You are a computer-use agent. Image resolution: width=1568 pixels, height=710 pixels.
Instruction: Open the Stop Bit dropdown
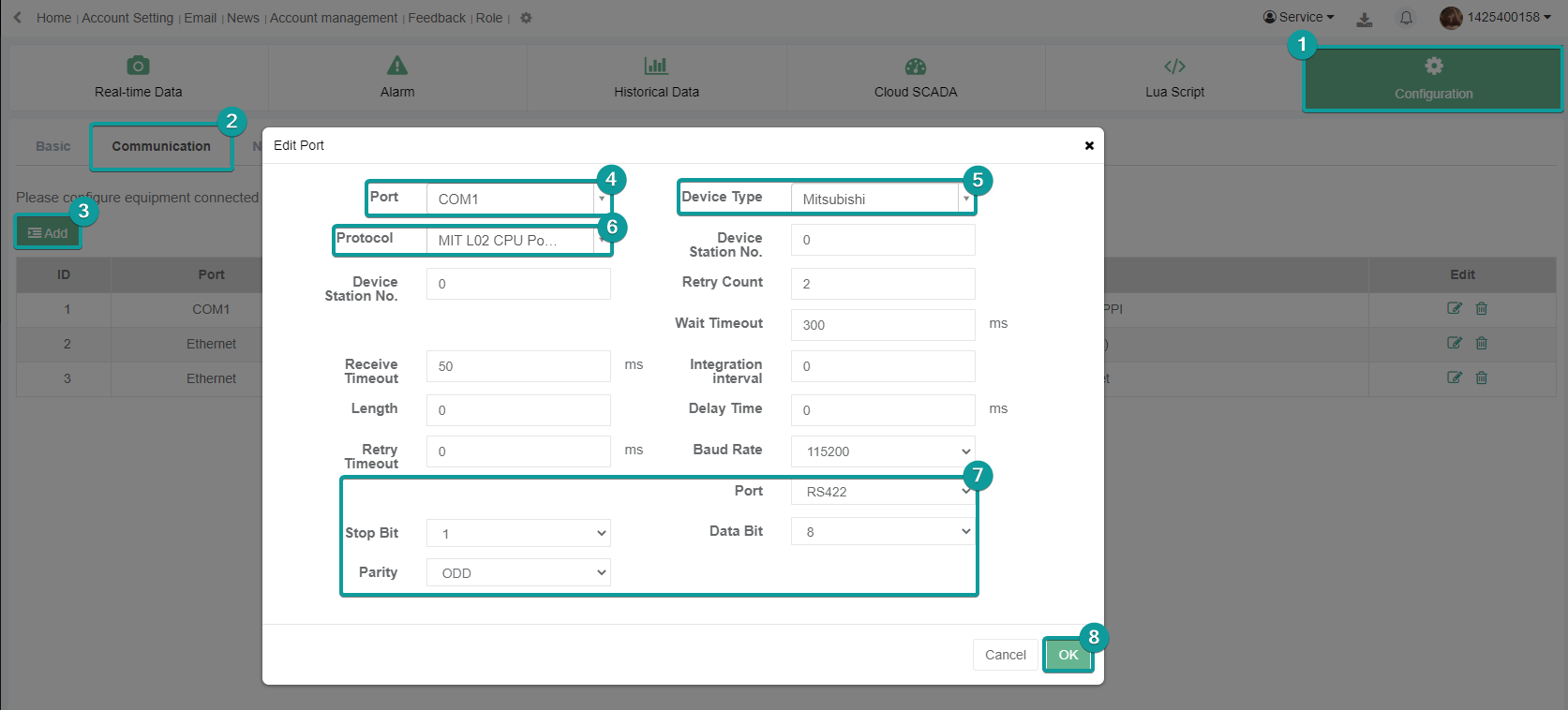pos(518,533)
